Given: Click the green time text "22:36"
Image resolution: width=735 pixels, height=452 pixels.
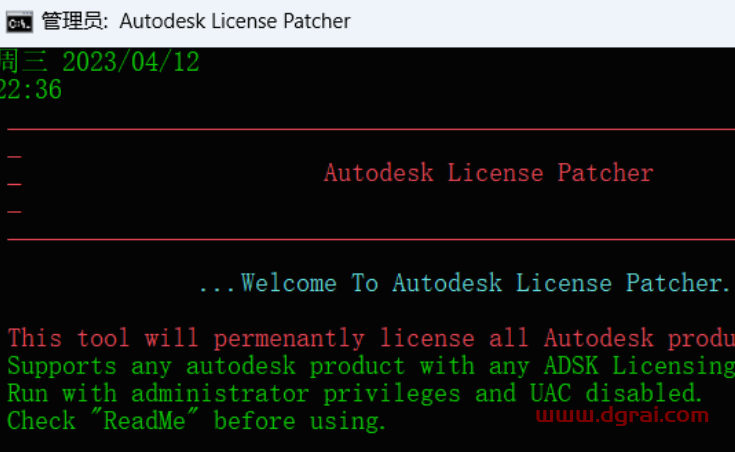Looking at the screenshot, I should coord(30,90).
